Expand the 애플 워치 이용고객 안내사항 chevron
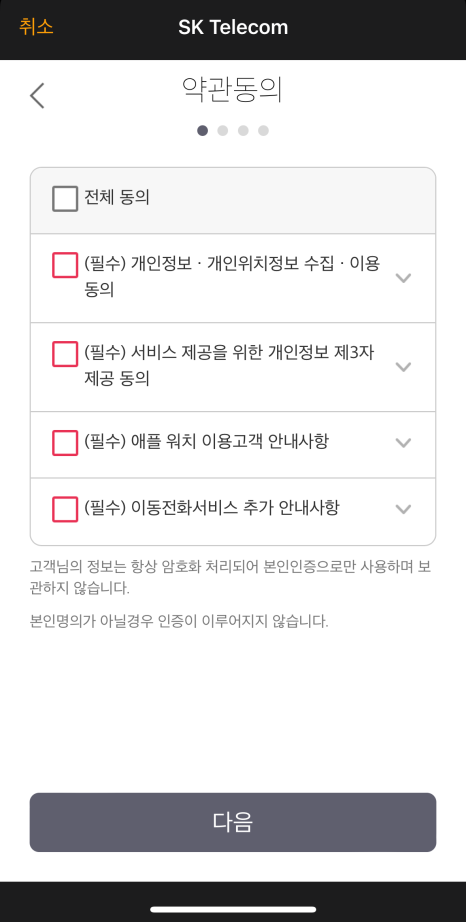This screenshot has height=922, width=466. point(403,443)
